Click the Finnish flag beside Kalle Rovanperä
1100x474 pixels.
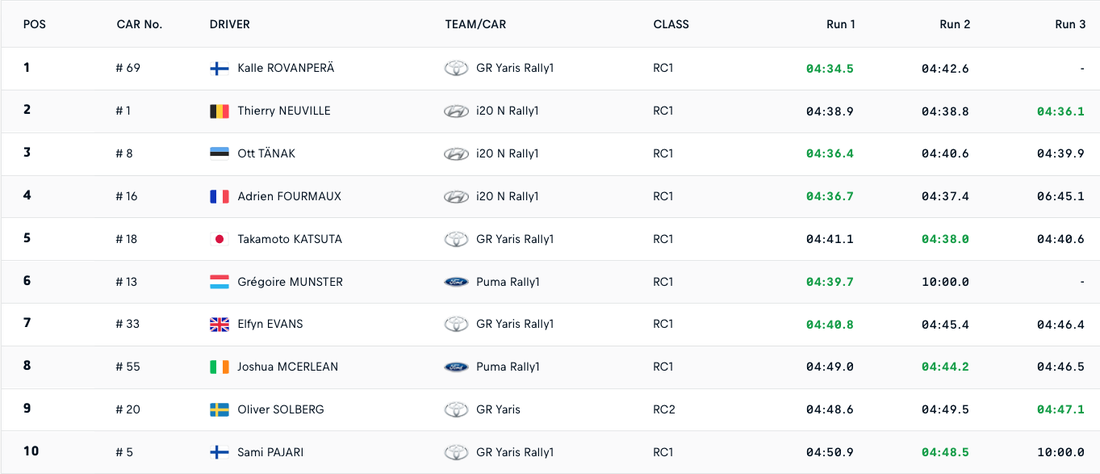click(219, 69)
